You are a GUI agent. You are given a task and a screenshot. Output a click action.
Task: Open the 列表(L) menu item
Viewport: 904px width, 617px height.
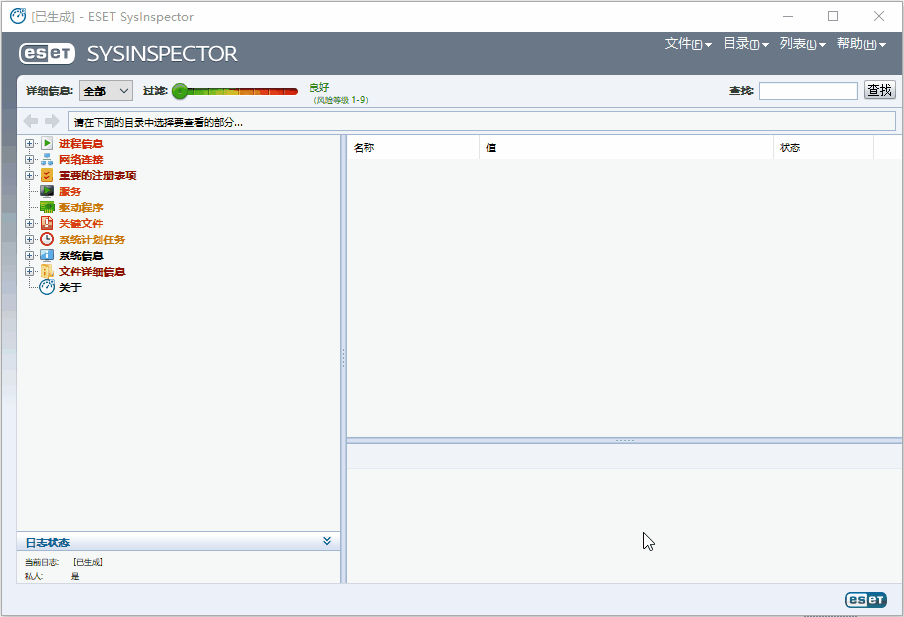(x=802, y=45)
